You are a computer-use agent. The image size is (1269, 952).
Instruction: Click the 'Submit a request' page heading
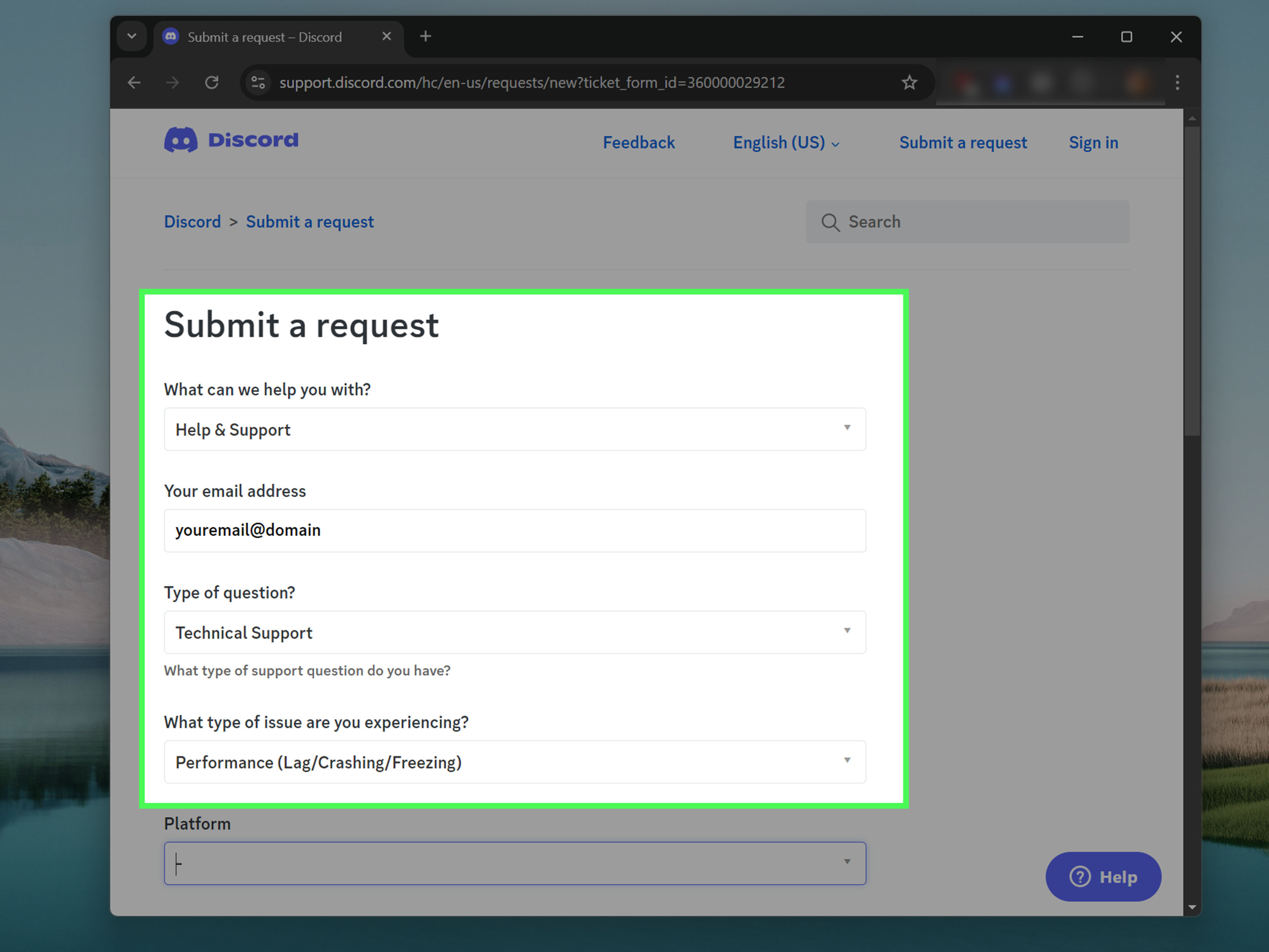(301, 325)
